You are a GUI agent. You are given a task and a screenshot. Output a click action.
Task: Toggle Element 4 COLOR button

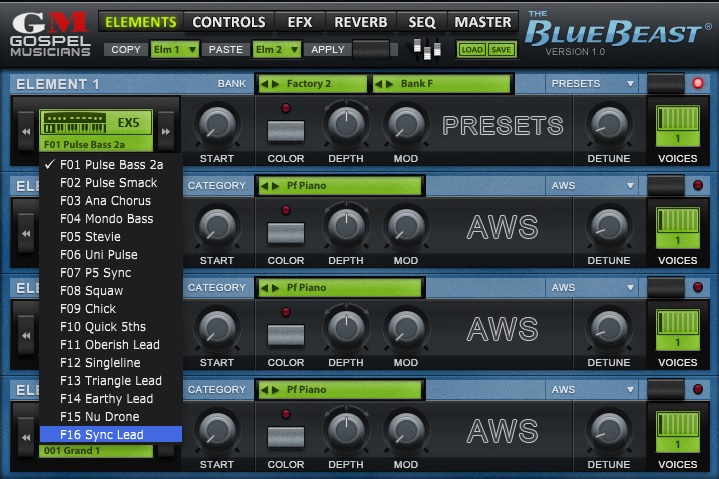286,437
